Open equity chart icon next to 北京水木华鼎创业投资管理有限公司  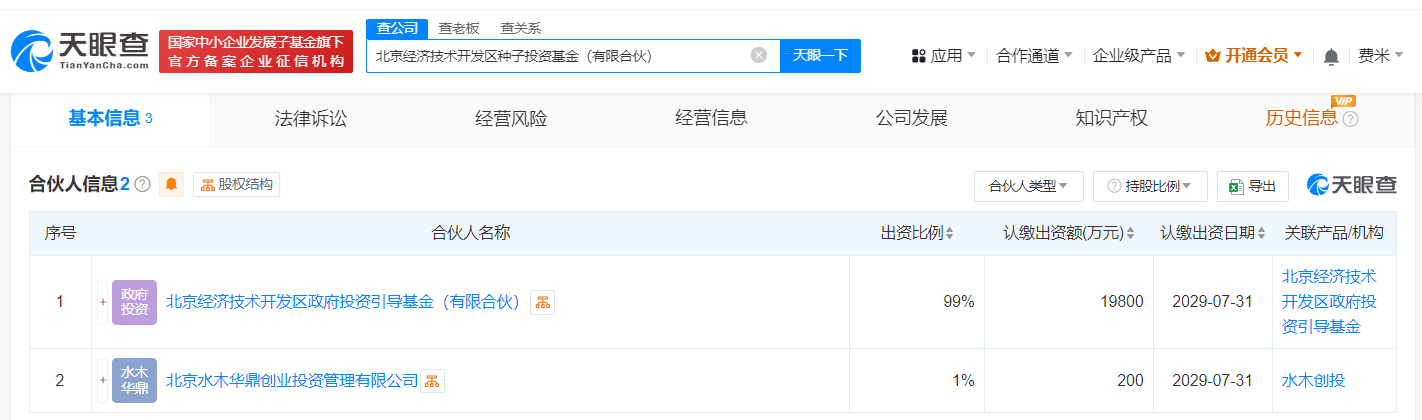[432, 381]
